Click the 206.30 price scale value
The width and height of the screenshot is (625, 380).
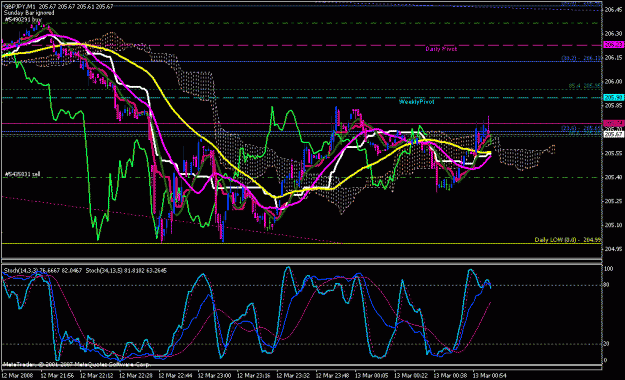613,33
